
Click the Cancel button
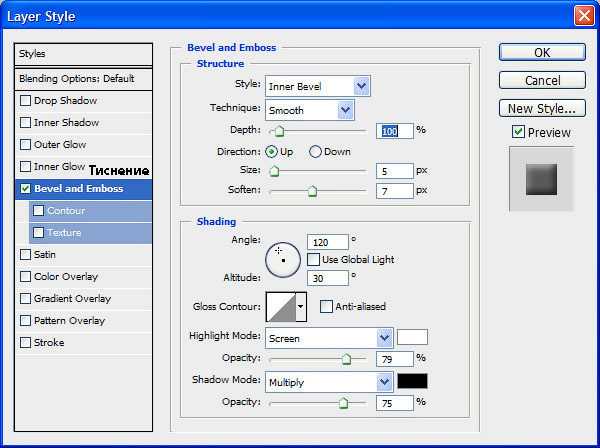[x=542, y=80]
